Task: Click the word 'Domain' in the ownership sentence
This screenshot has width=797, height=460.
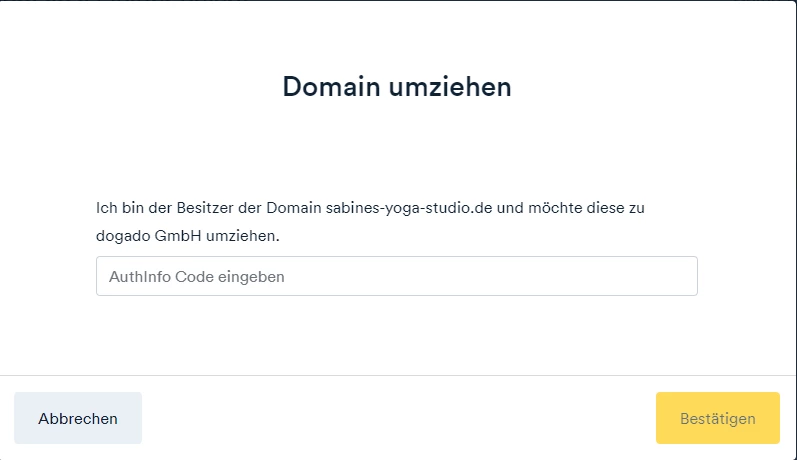Action: pos(294,208)
